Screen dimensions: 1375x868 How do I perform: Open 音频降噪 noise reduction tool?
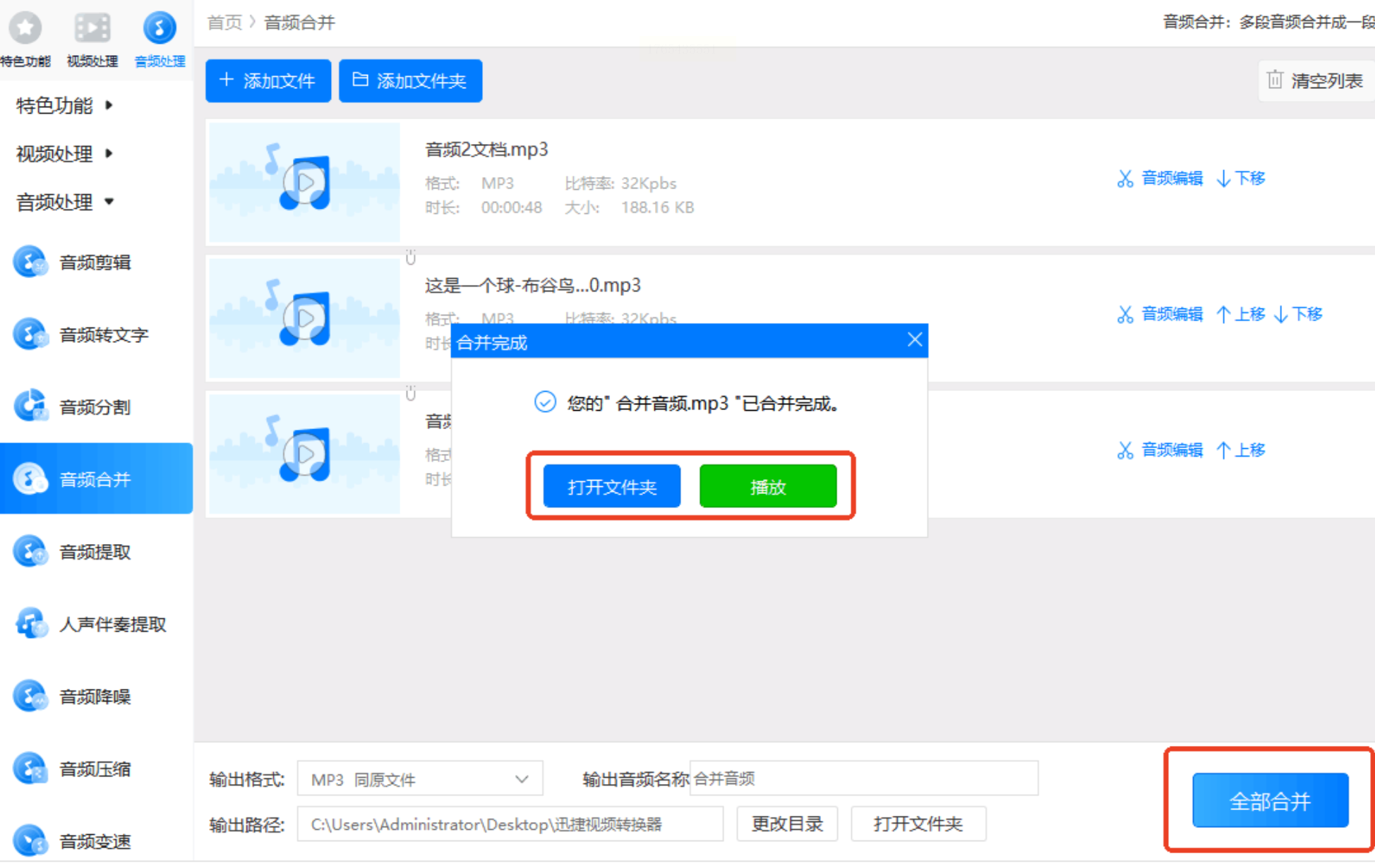[95, 697]
